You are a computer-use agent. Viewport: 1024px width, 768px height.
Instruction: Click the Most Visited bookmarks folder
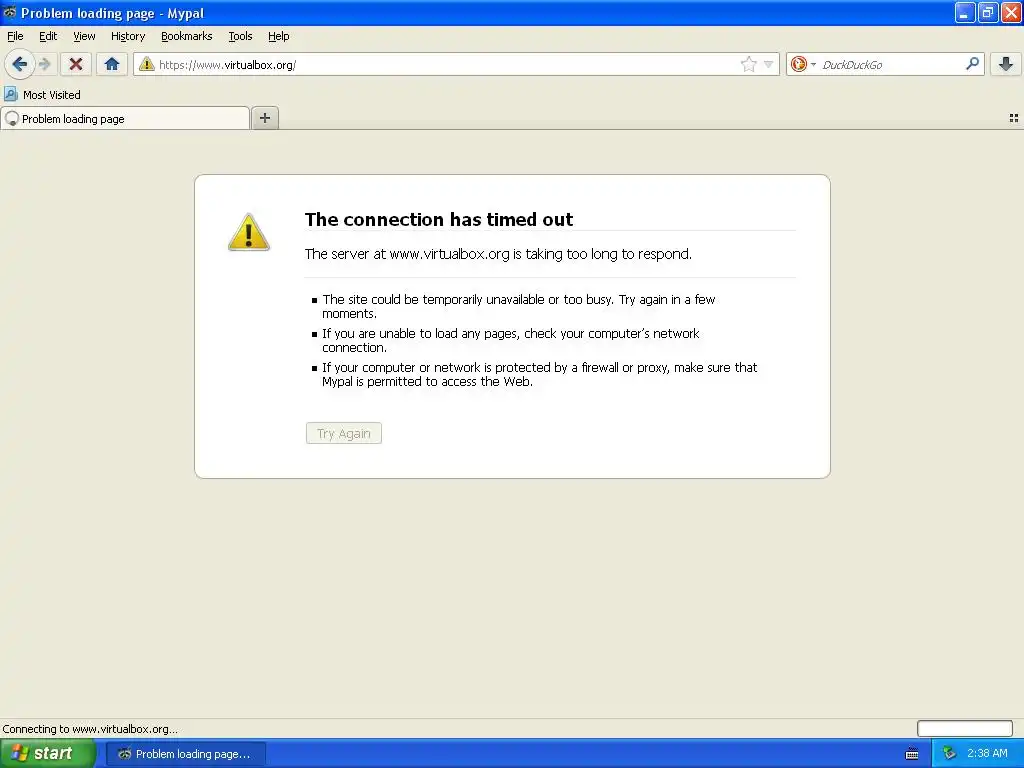(x=42, y=95)
